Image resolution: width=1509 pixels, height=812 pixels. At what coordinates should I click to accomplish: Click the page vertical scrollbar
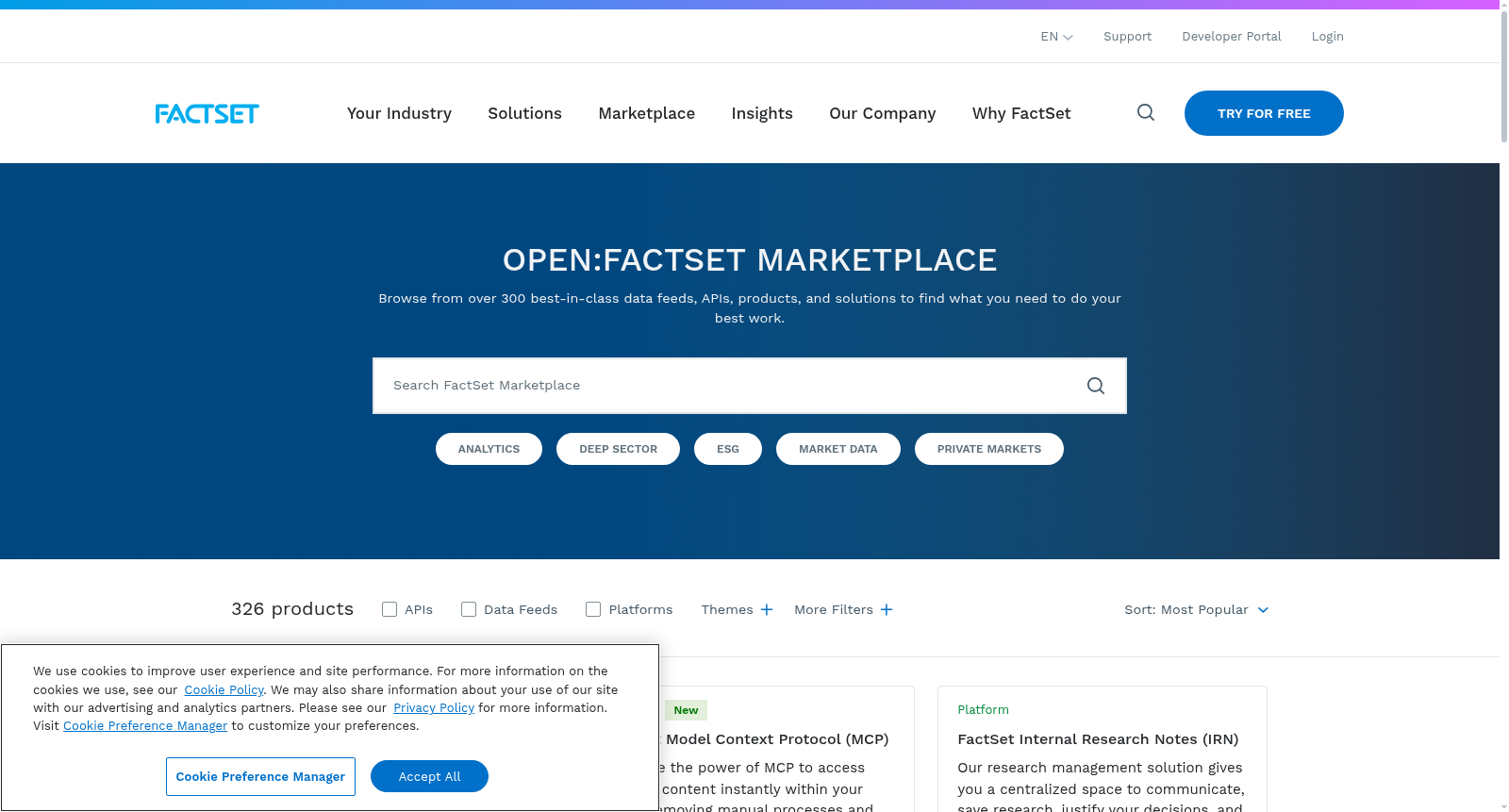click(x=1504, y=75)
